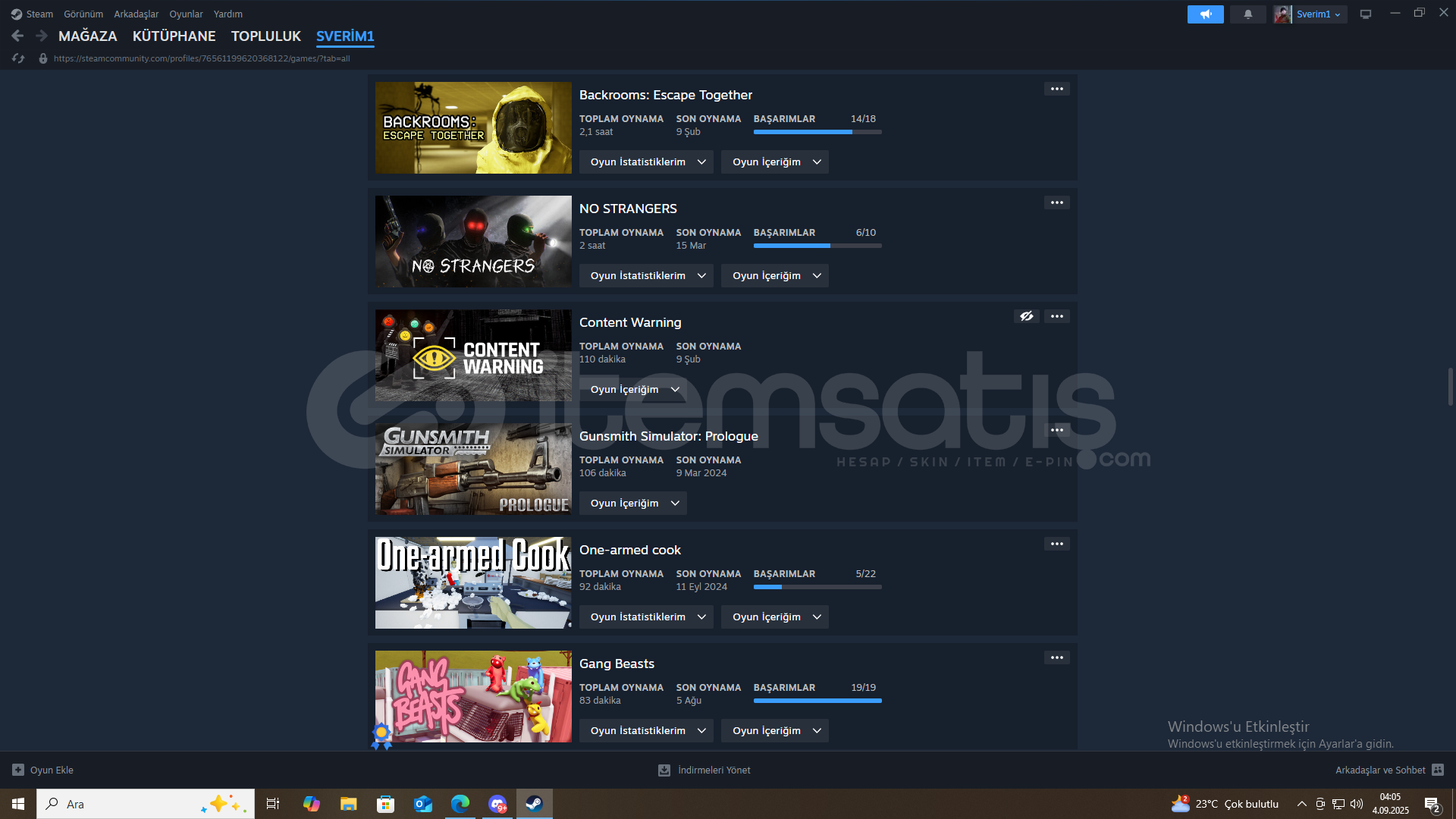This screenshot has width=1456, height=819.
Task: Click İndirmeleri Yönet label
Action: [x=714, y=770]
